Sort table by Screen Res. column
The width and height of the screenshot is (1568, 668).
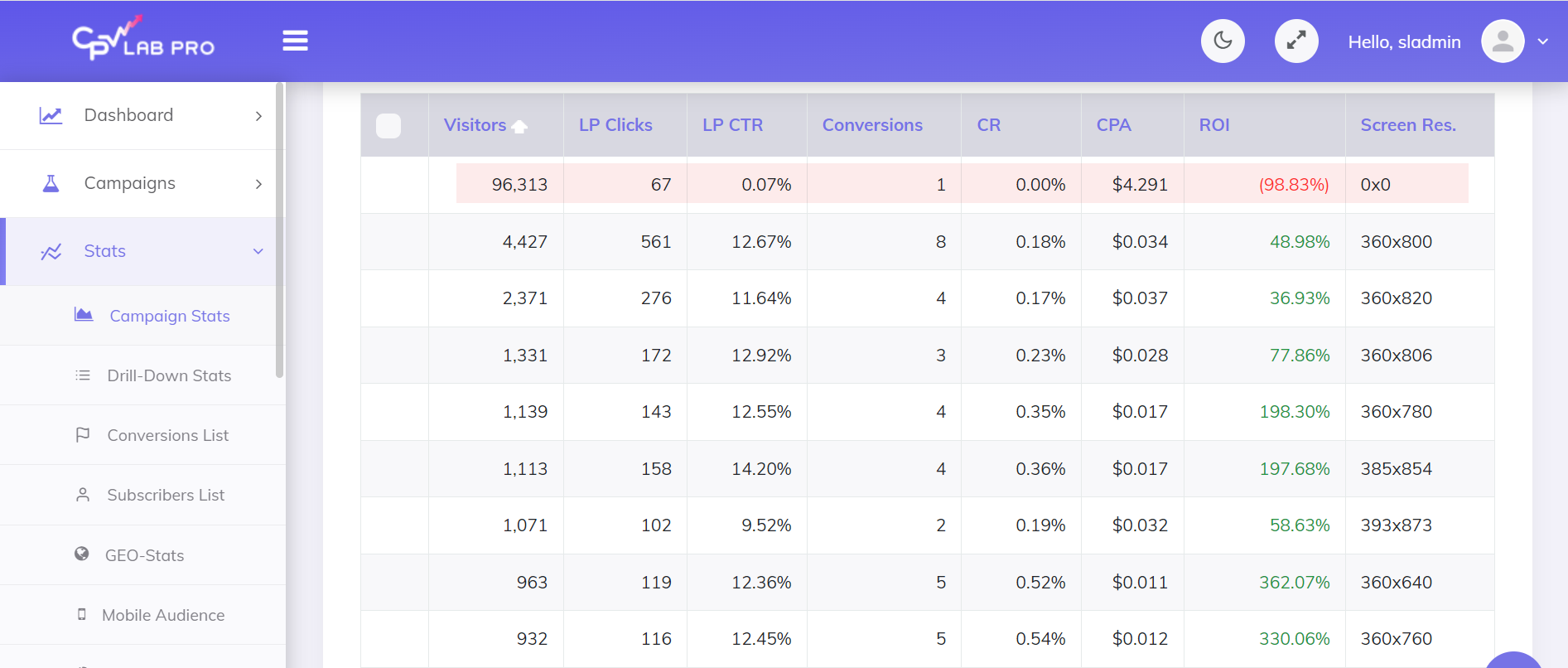1408,125
